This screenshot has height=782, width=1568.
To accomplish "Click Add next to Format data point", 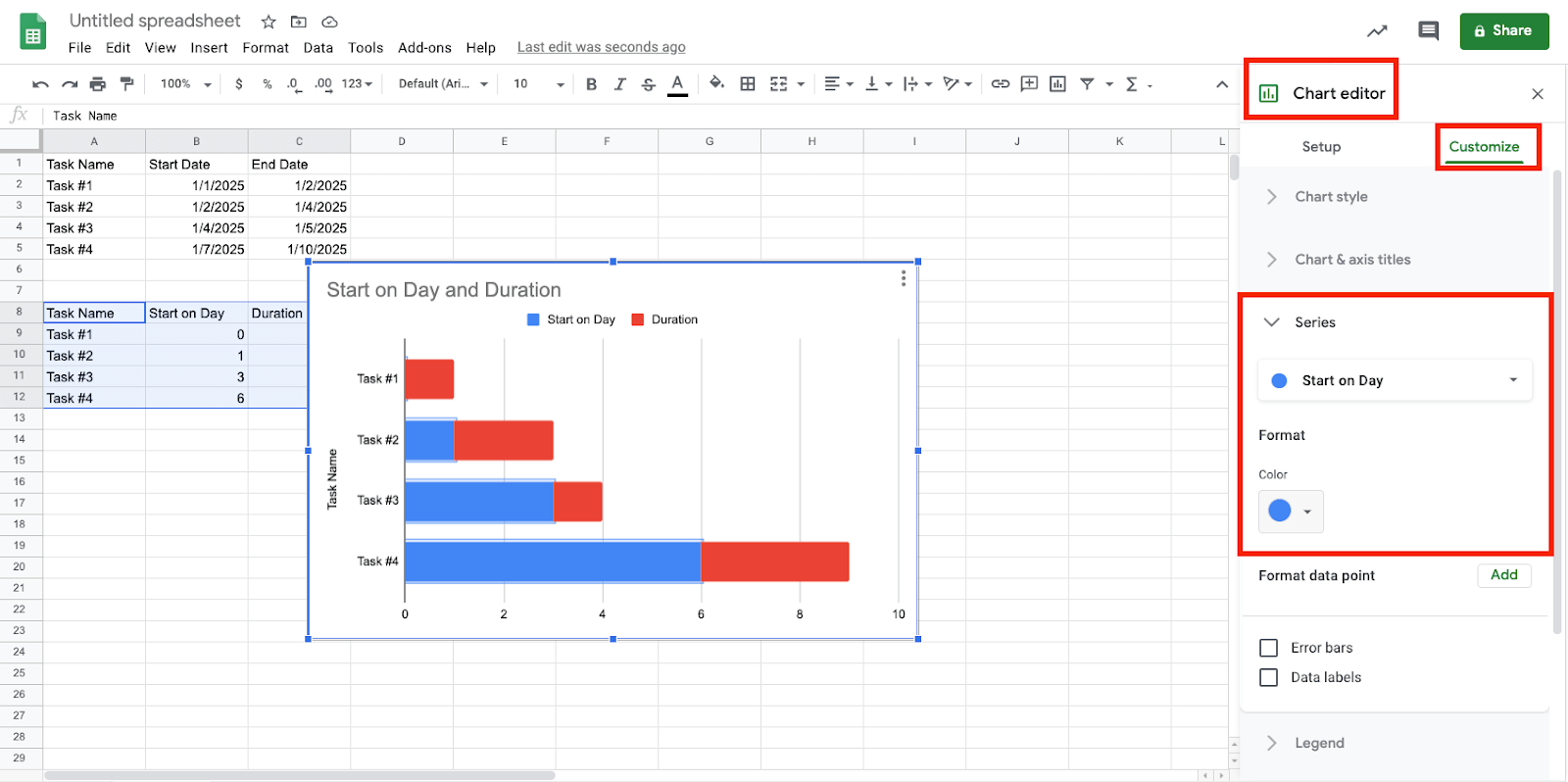I will tap(1503, 575).
